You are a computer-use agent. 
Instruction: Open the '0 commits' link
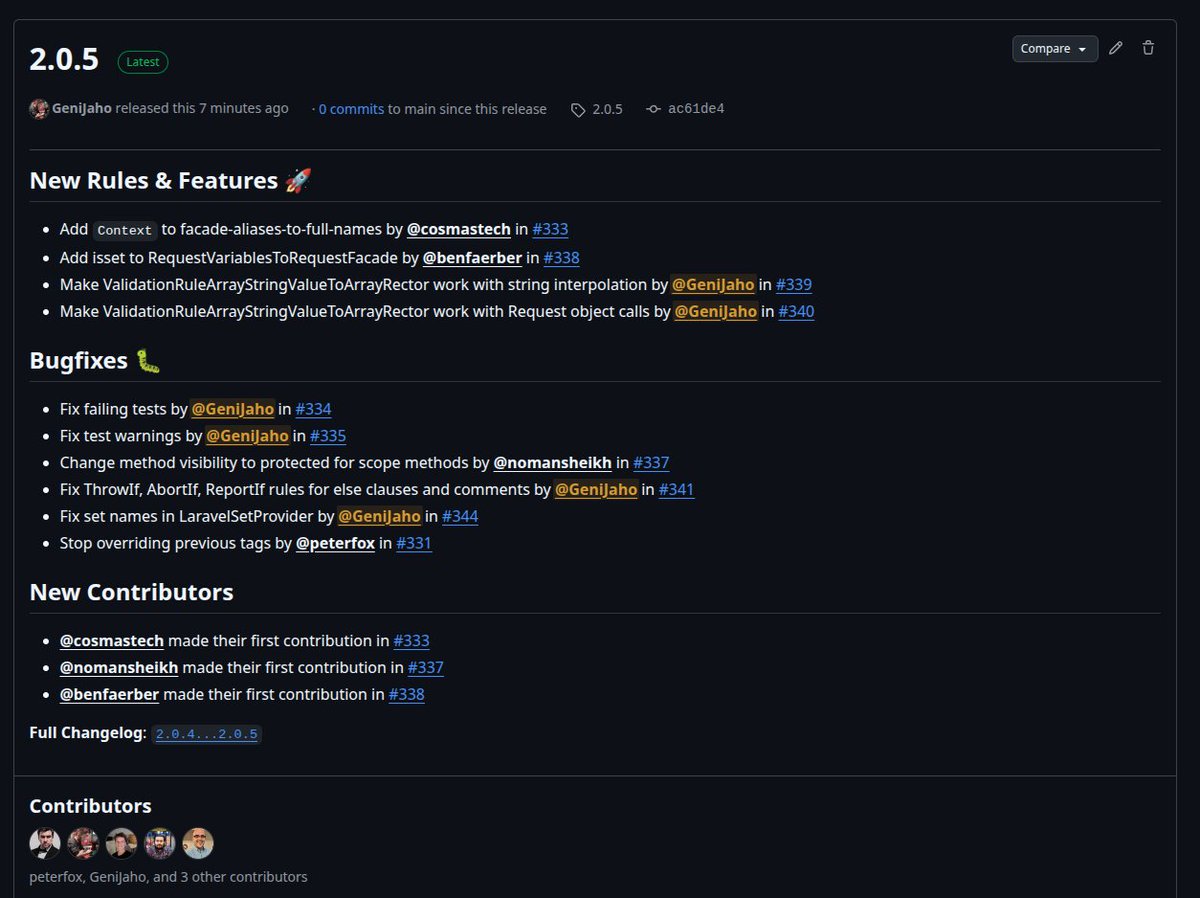point(351,109)
